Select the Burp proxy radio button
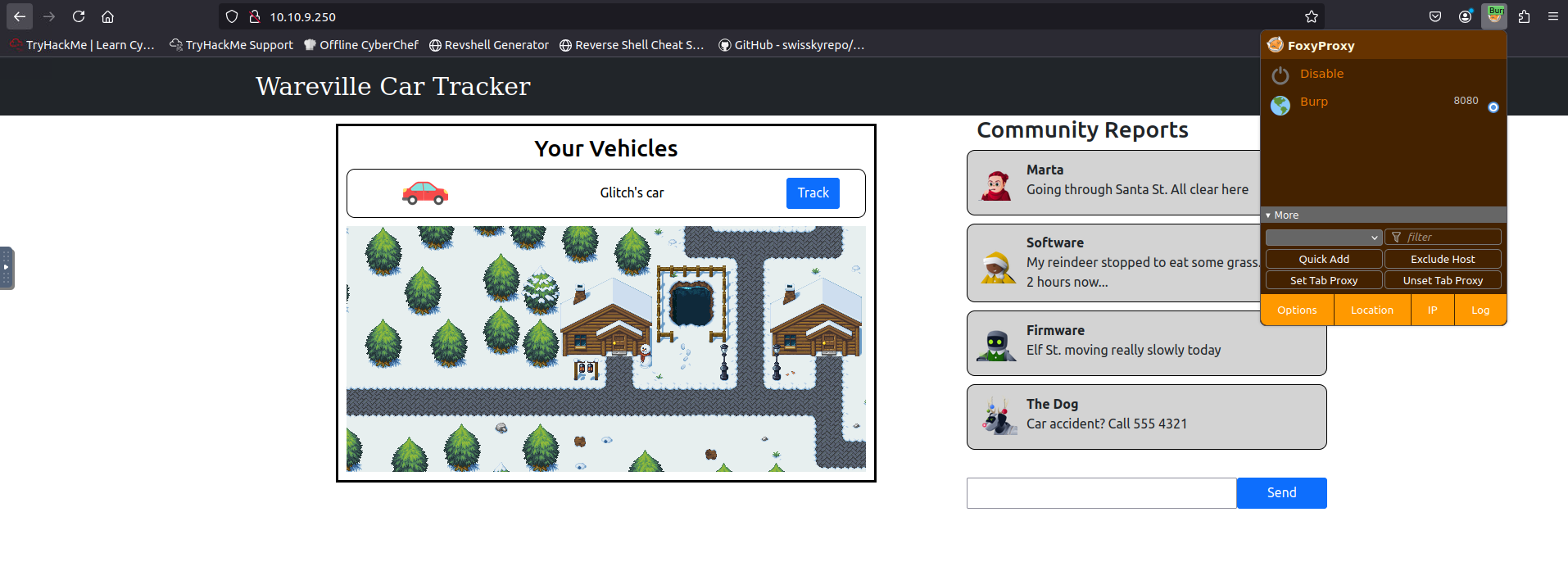Image resolution: width=1568 pixels, height=571 pixels. 1493,107
